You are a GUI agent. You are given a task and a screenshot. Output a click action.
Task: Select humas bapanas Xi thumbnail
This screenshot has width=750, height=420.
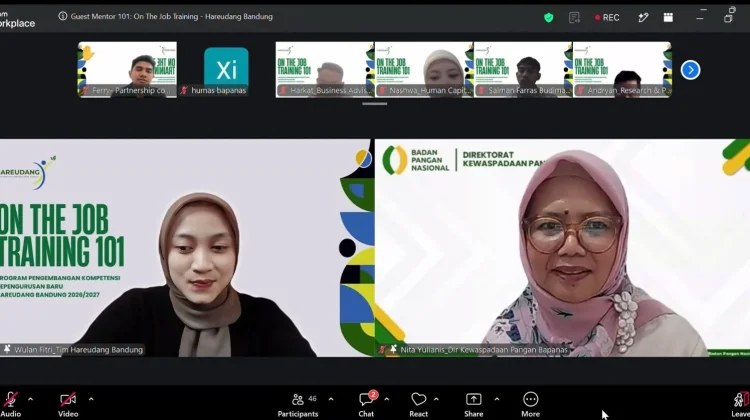point(226,69)
